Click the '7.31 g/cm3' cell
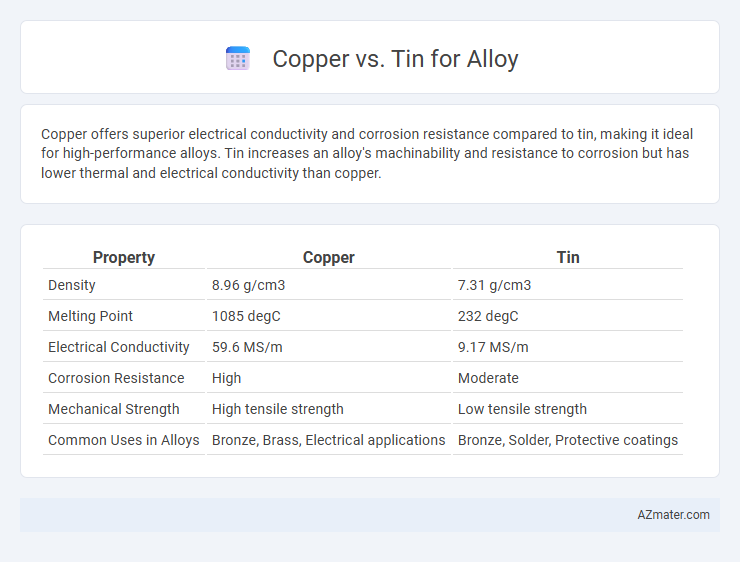This screenshot has height=562, width=740. pyautogui.click(x=568, y=285)
